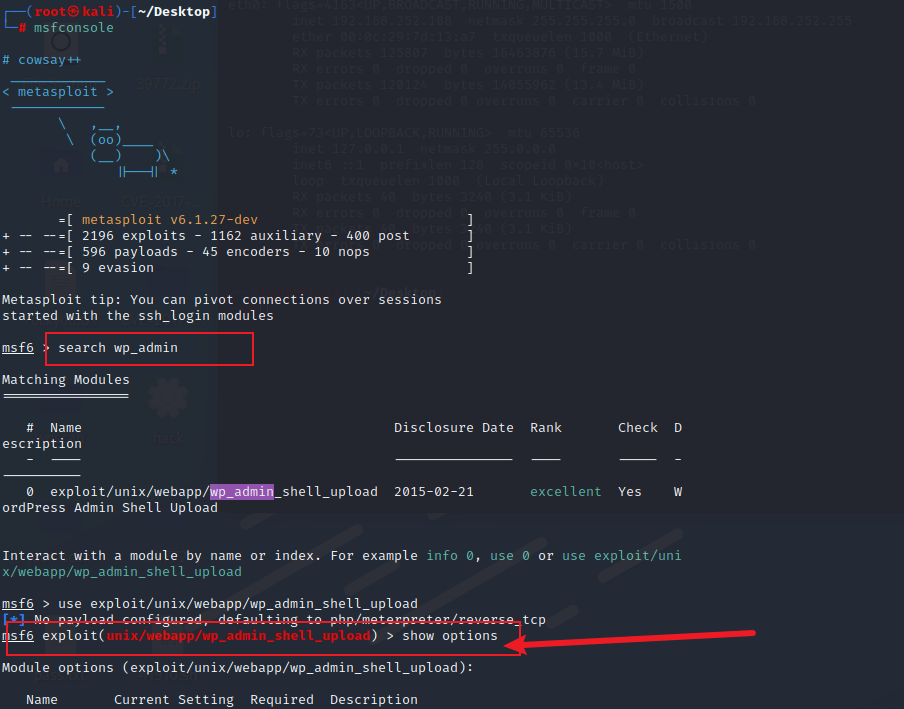Screen dimensions: 904x709
Task: Click 'ordPress Admin Shell Upload' description text
Action: point(110,508)
